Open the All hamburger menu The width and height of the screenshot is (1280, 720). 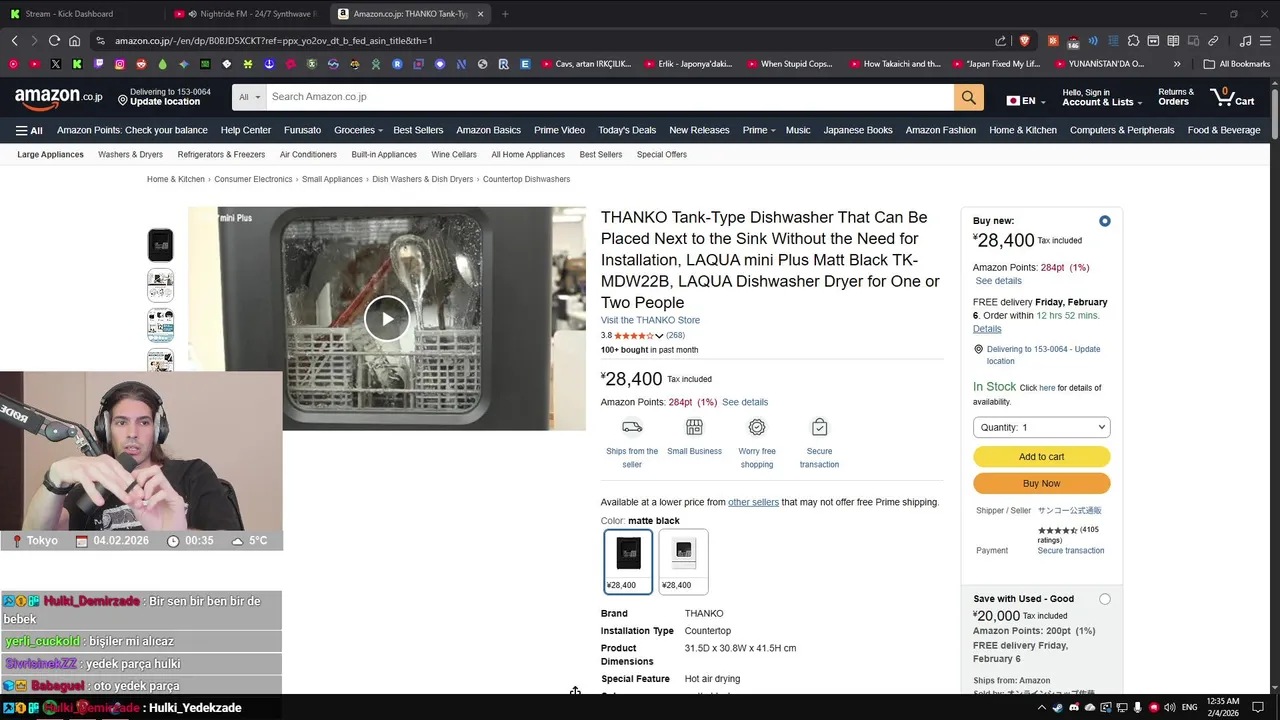click(x=29, y=130)
